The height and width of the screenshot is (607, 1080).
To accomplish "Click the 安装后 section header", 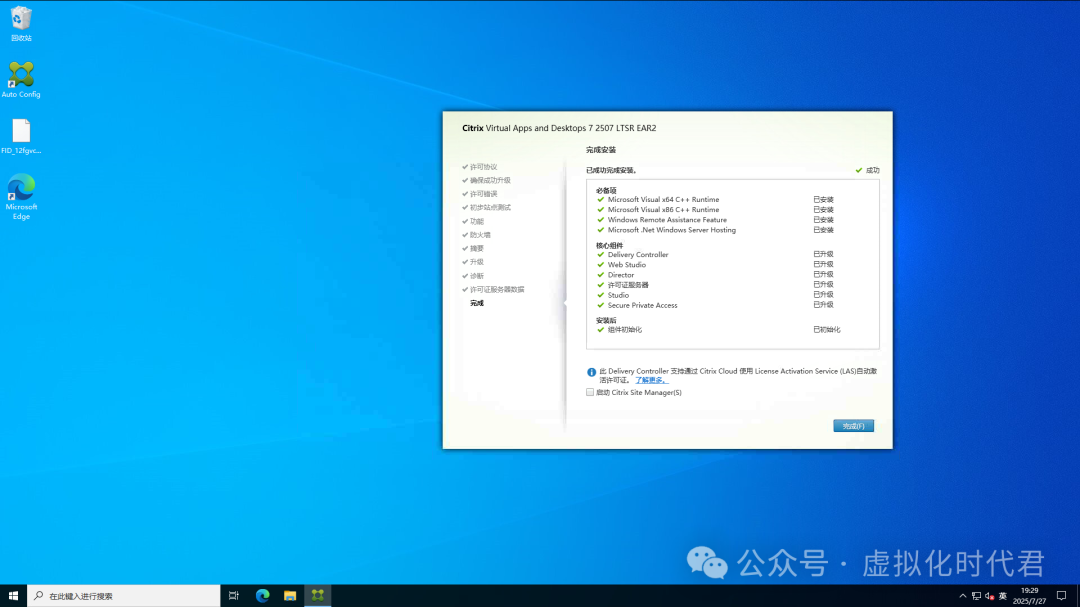I will (x=606, y=320).
